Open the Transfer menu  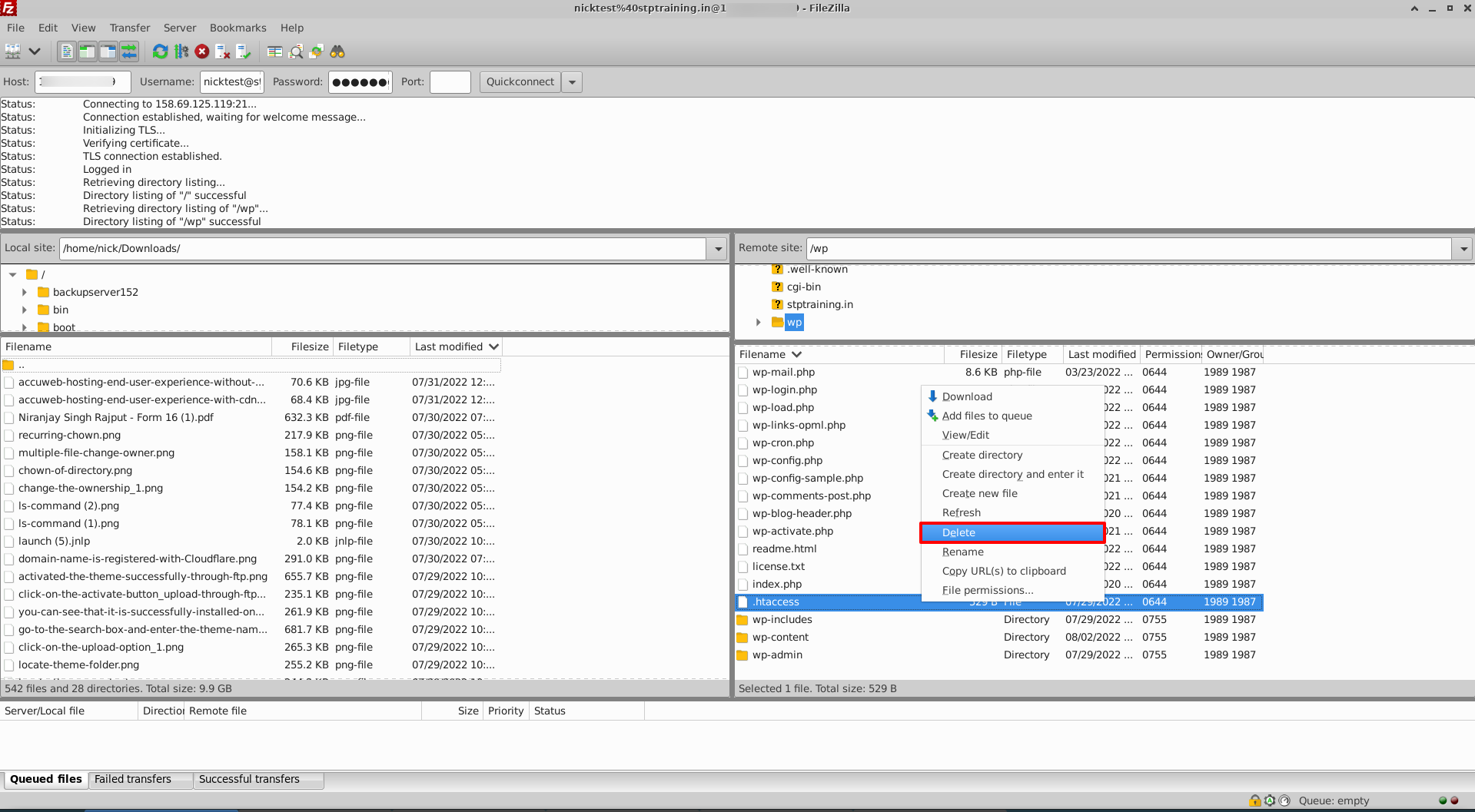(x=130, y=28)
